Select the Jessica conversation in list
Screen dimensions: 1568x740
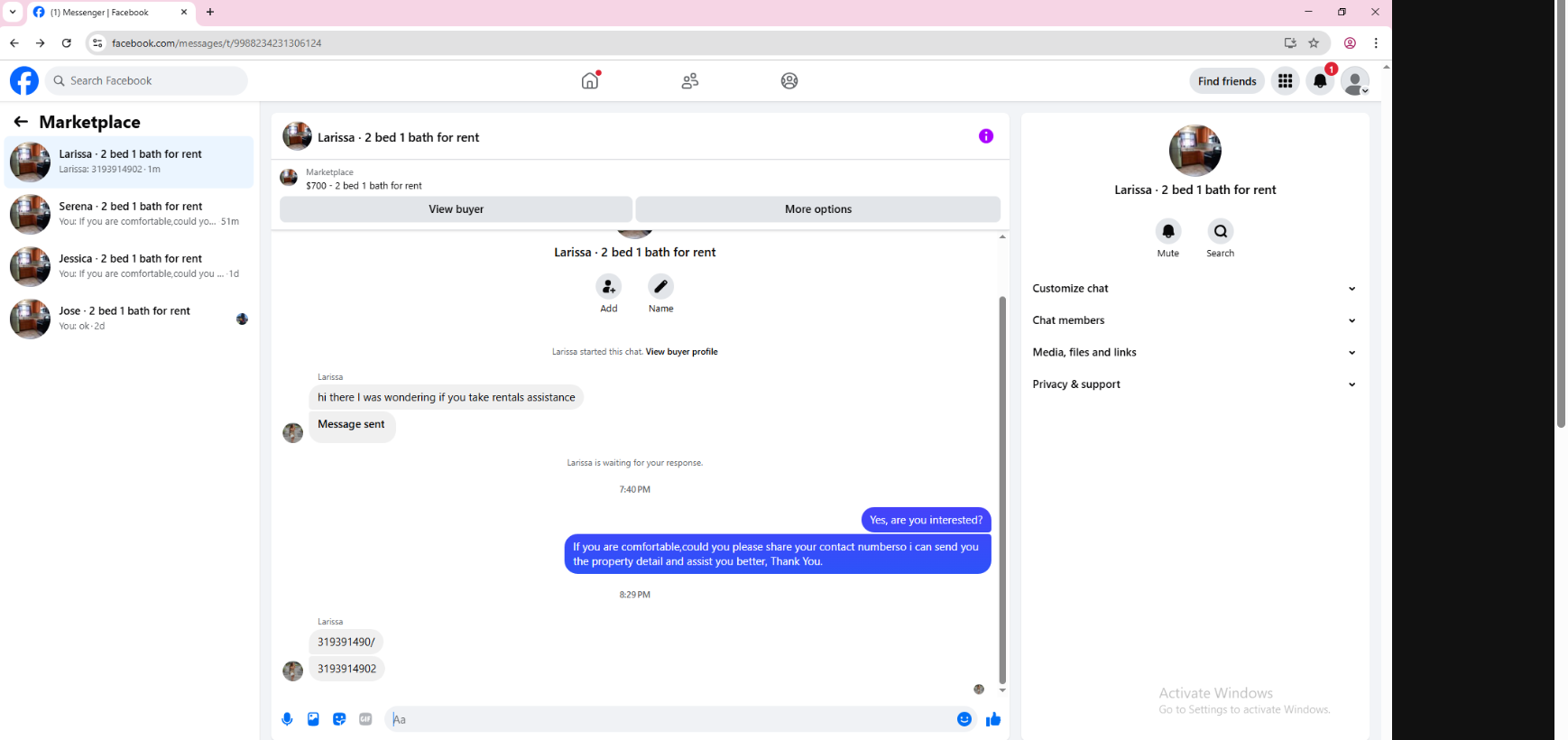pyautogui.click(x=129, y=266)
